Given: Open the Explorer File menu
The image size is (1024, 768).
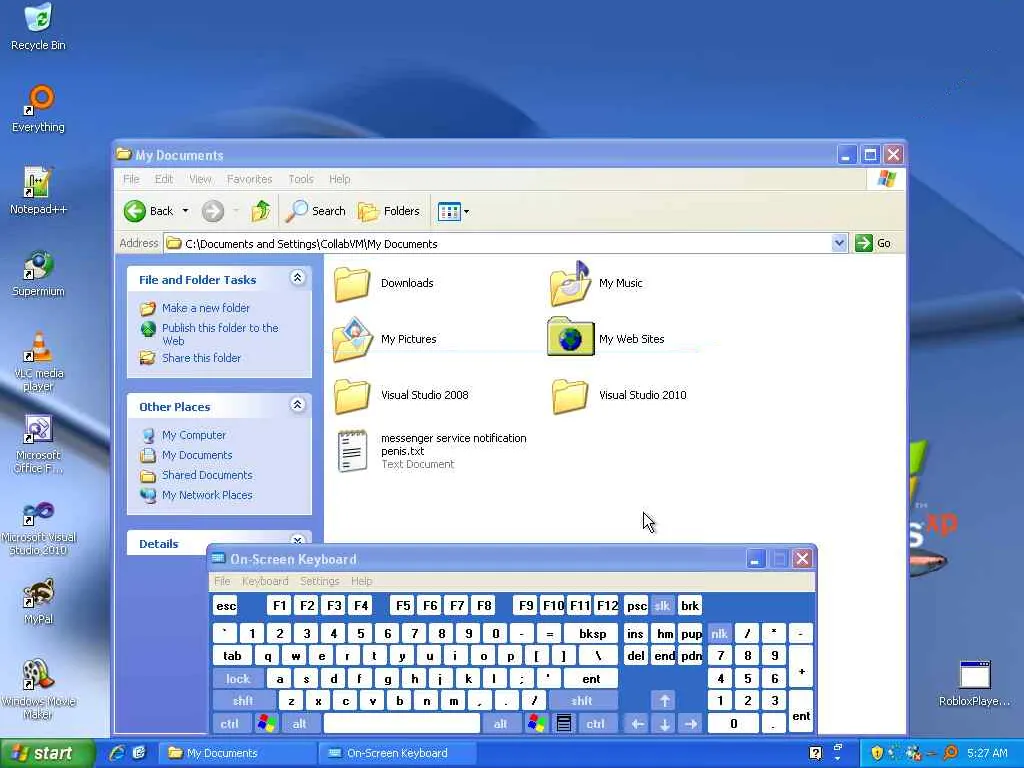Looking at the screenshot, I should pyautogui.click(x=131, y=179).
